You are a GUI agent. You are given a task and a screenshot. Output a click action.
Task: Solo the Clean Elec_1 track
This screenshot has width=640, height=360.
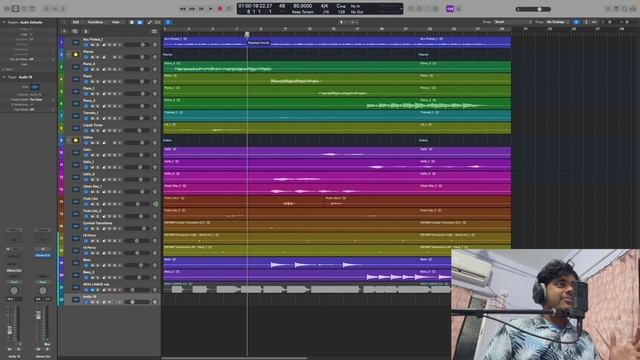(x=98, y=192)
